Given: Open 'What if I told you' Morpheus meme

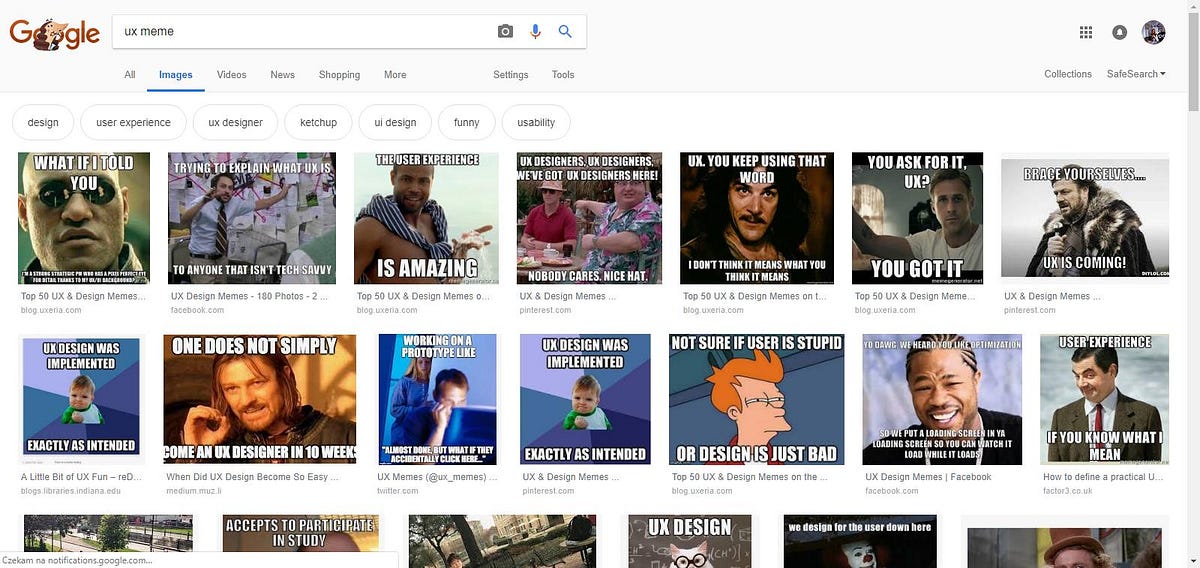Looking at the screenshot, I should (84, 218).
